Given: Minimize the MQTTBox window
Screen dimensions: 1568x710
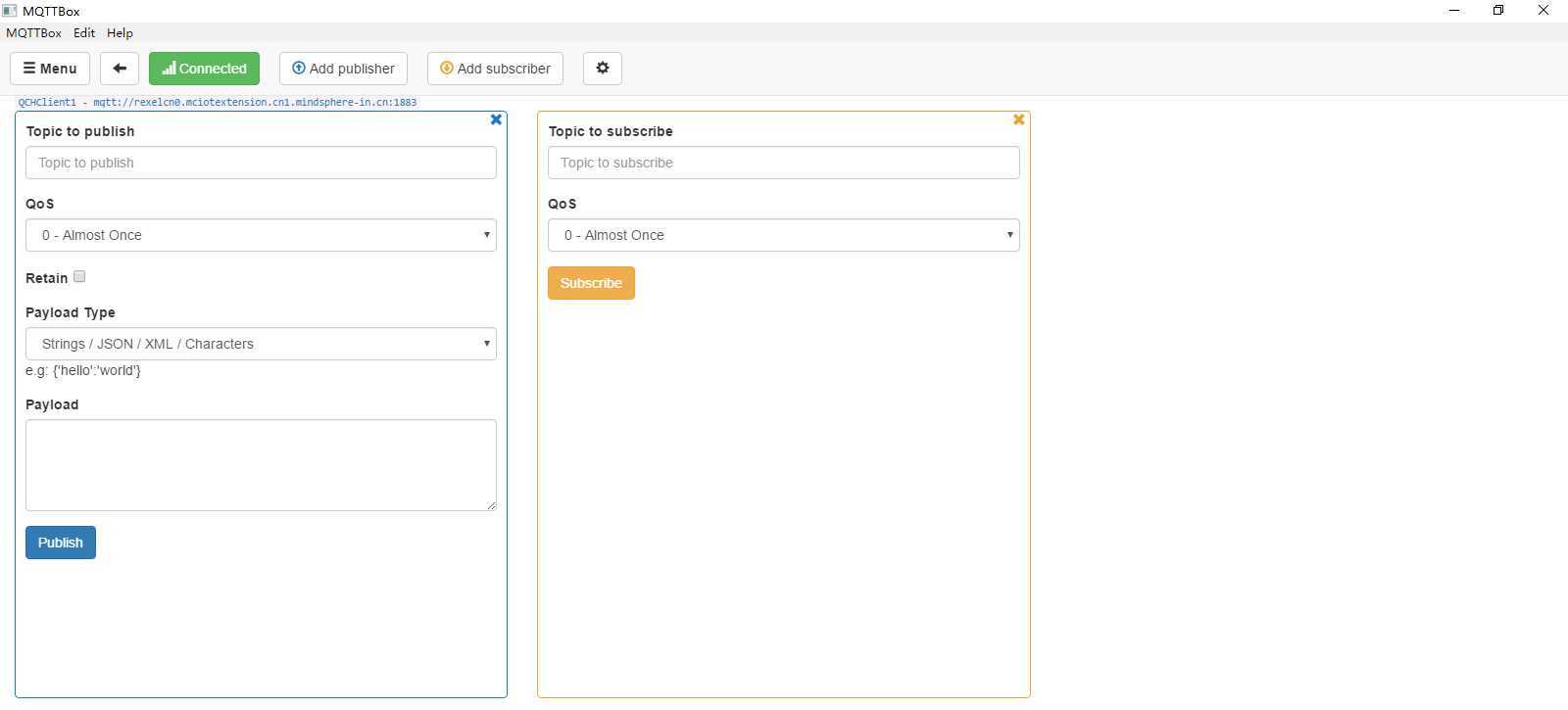Looking at the screenshot, I should pyautogui.click(x=1454, y=11).
